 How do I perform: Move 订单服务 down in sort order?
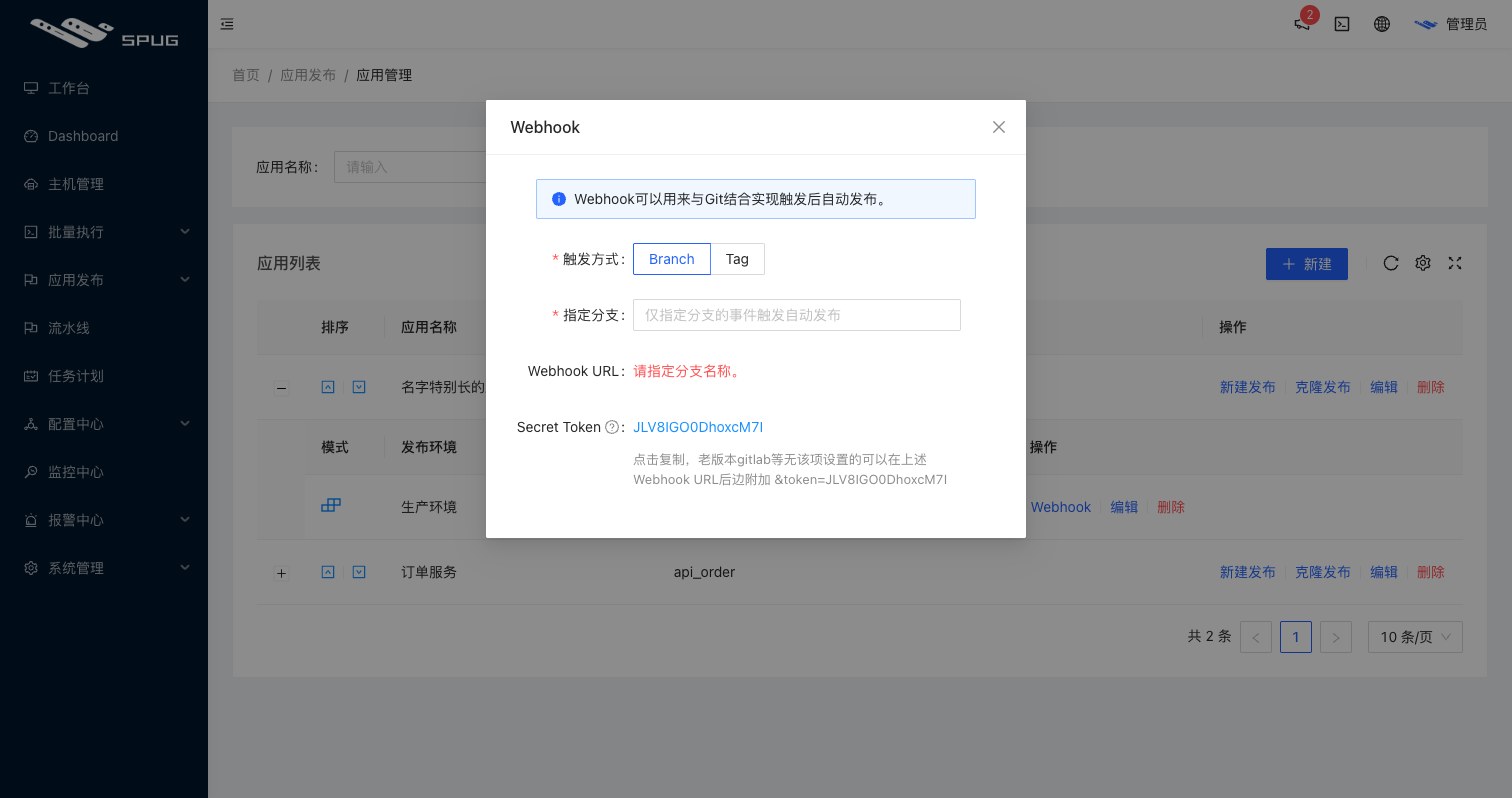click(x=359, y=572)
